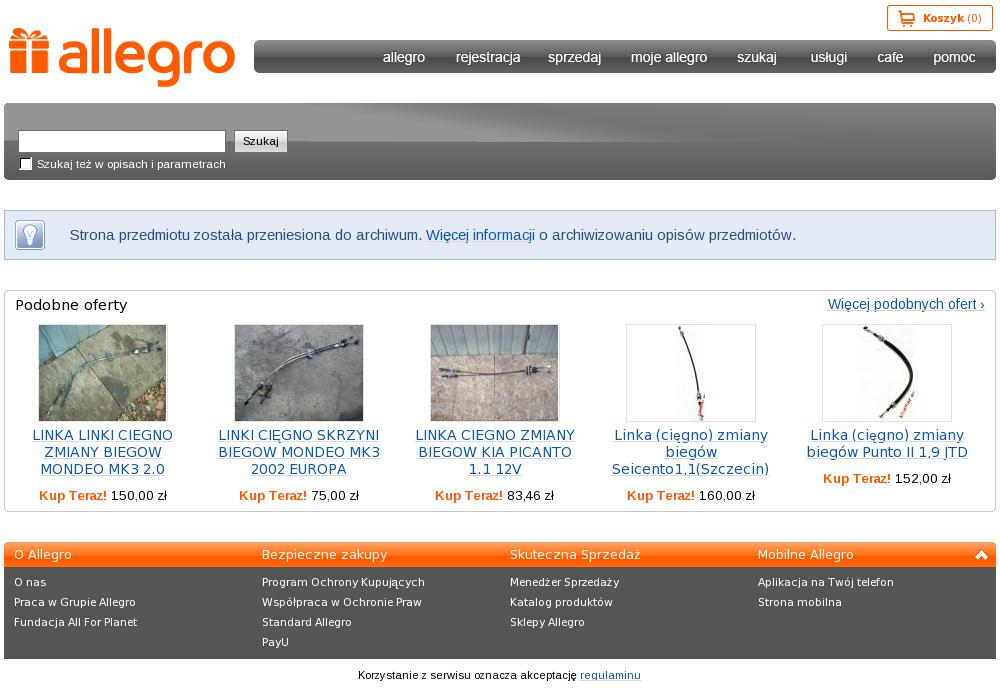This screenshot has height=695, width=1000.
Task: Open the 'O nas' footer link
Action: [x=30, y=582]
